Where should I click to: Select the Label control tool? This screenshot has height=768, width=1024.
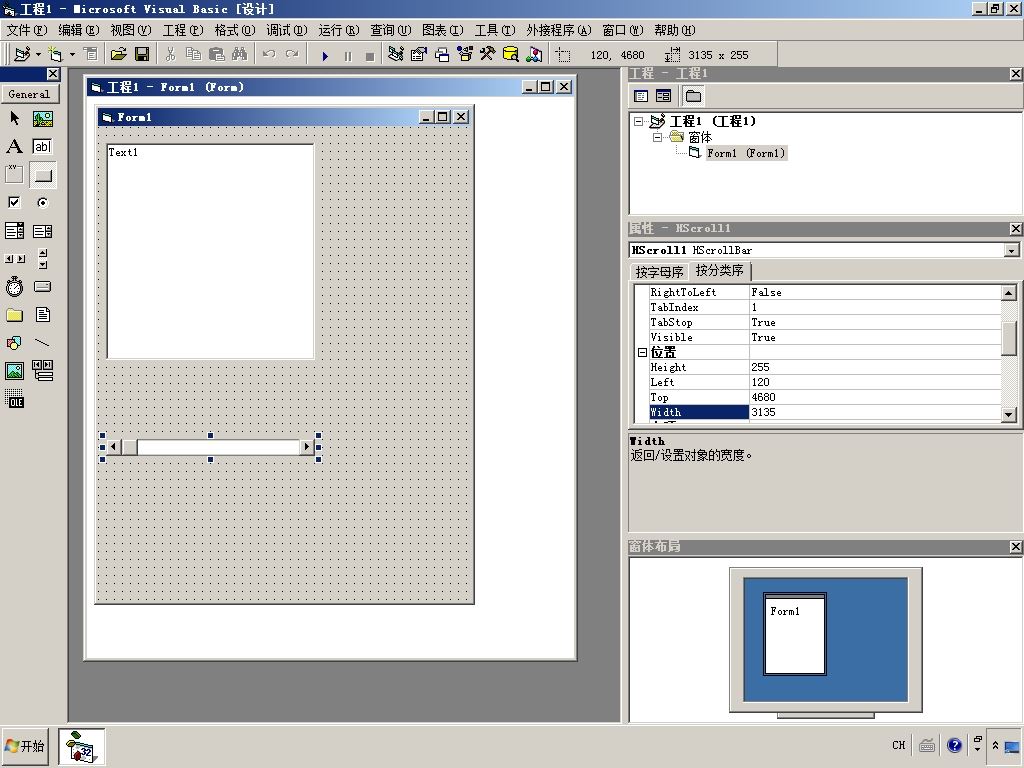tap(14, 146)
